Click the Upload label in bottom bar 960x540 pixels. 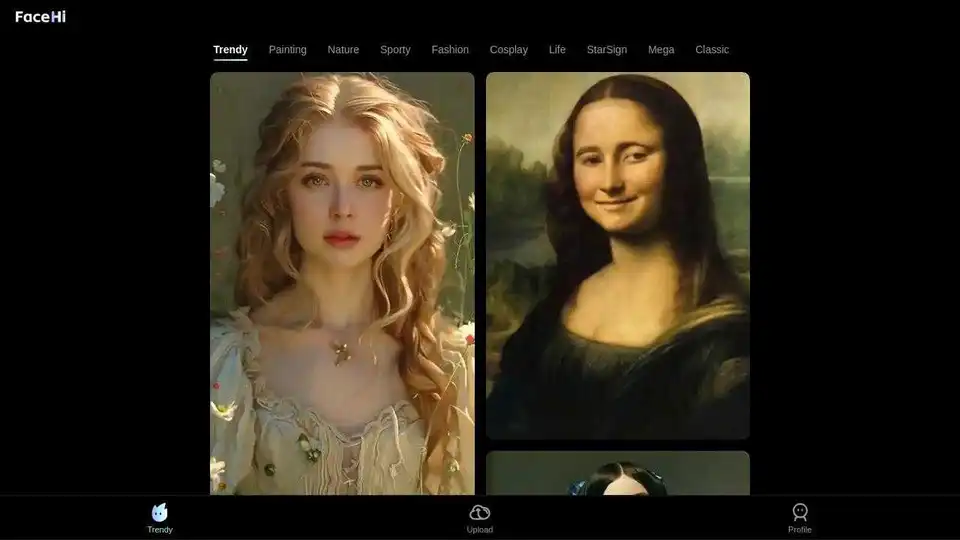[480, 530]
